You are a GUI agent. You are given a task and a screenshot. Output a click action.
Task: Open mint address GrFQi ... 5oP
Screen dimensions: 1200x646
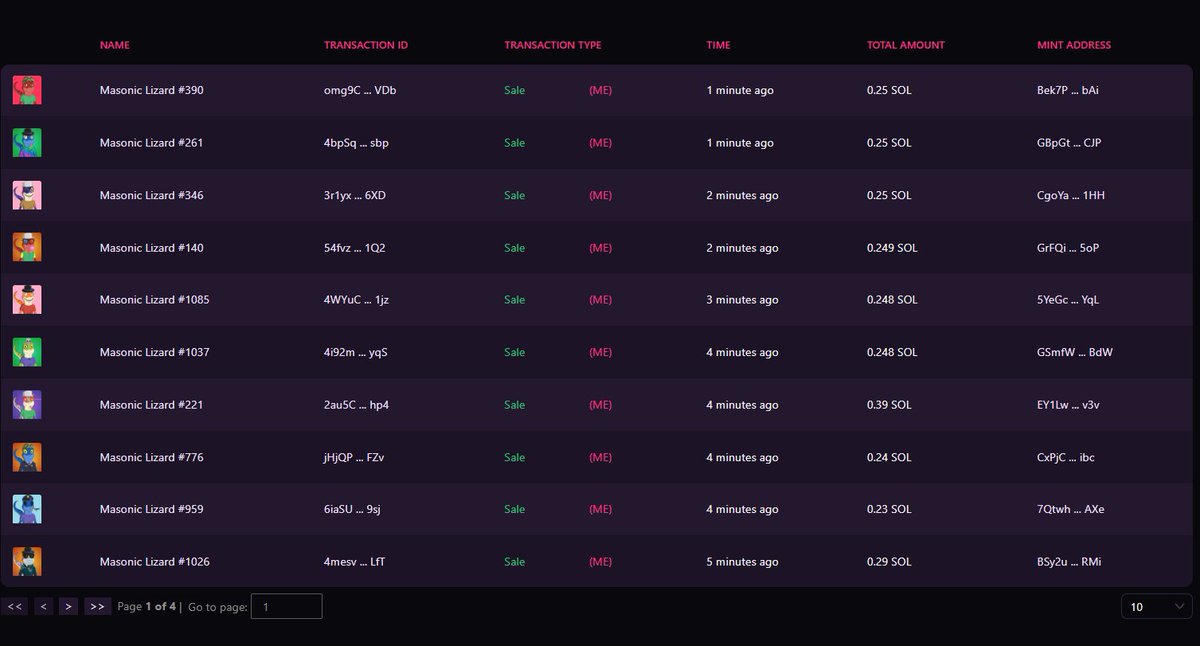[x=1069, y=248]
